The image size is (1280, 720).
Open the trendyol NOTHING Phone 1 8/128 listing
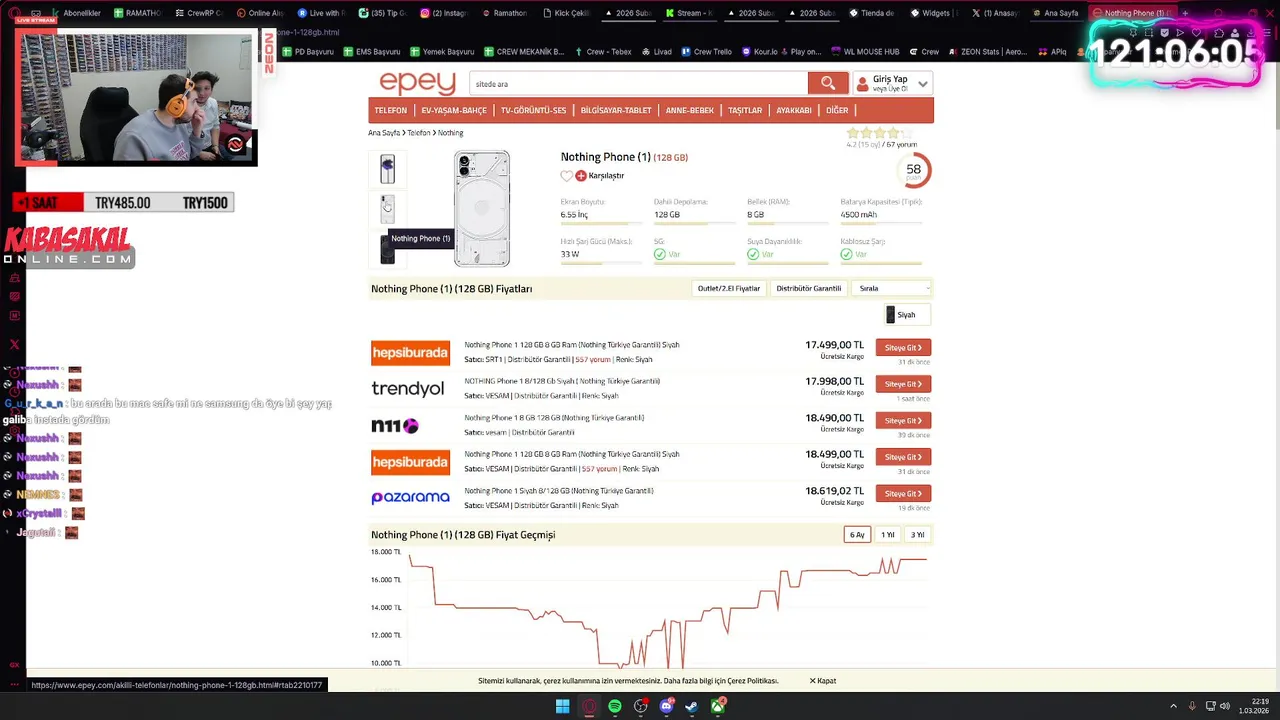click(x=562, y=381)
